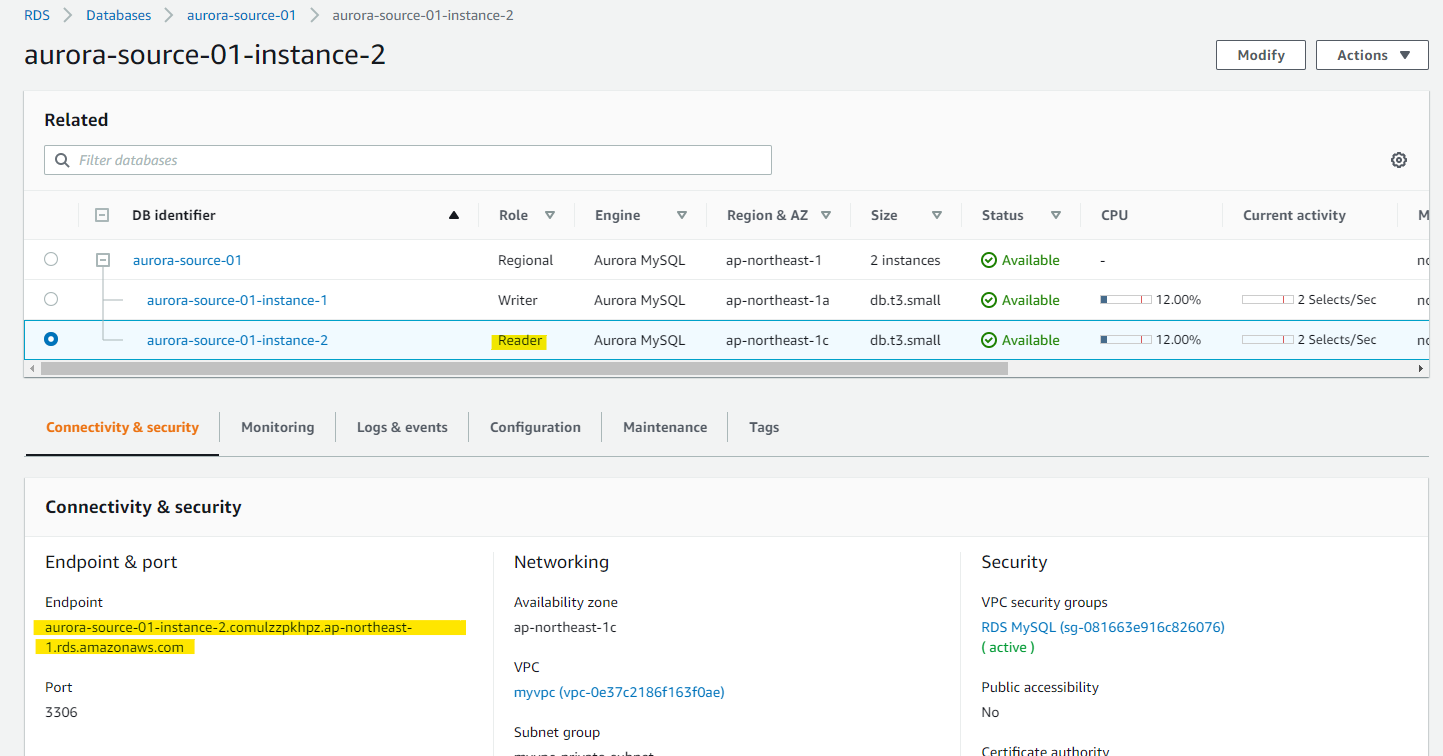The width and height of the screenshot is (1443, 756).
Task: Select the aurora-source-01 cluster radio button
Action: 51,259
